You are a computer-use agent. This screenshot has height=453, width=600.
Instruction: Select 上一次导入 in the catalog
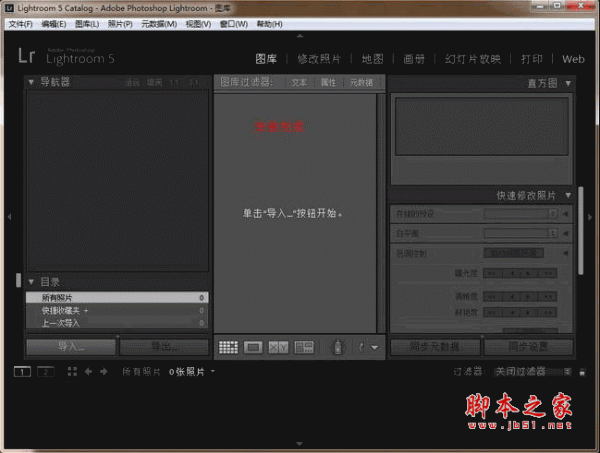117,323
